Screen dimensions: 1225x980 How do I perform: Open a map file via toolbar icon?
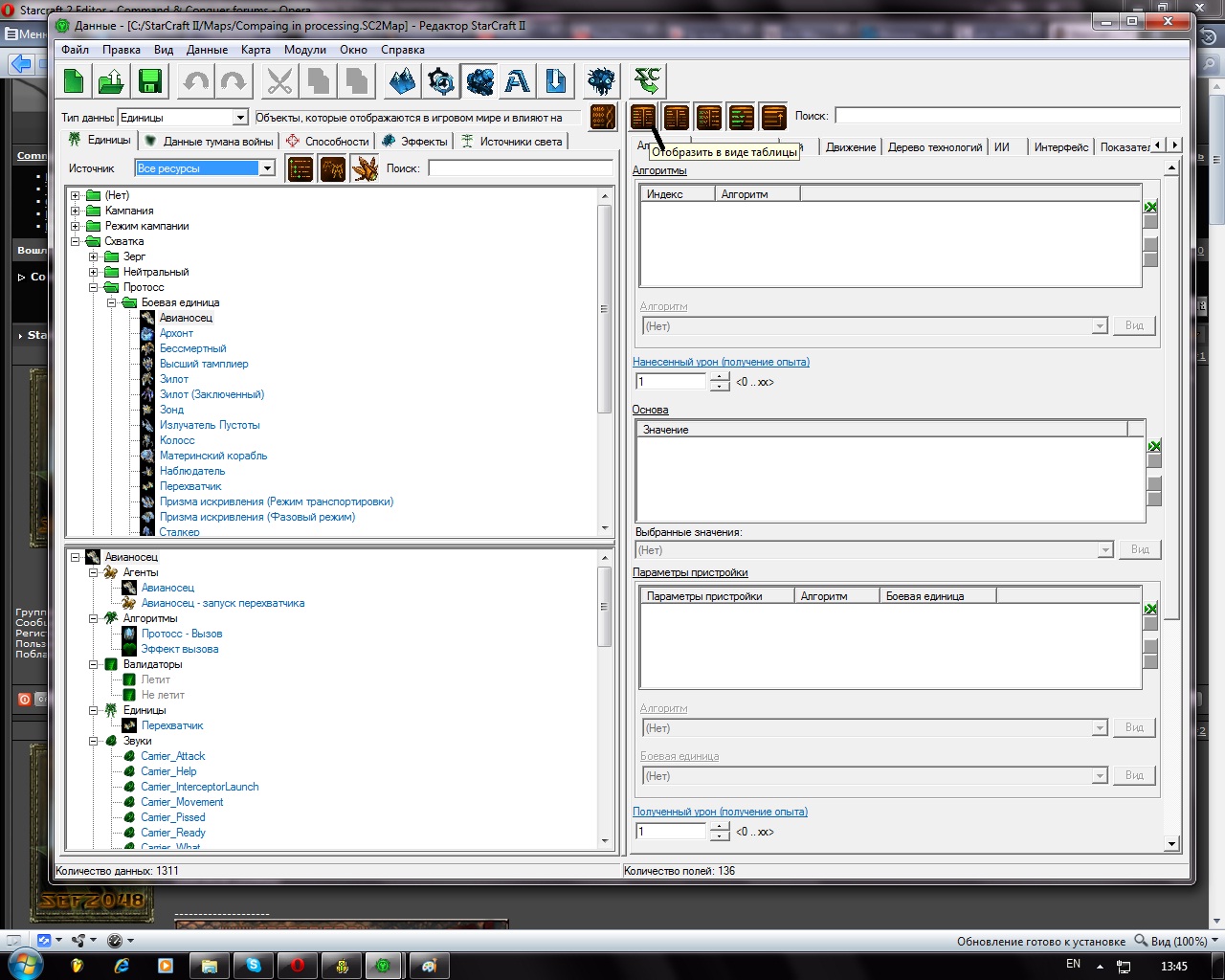(112, 81)
